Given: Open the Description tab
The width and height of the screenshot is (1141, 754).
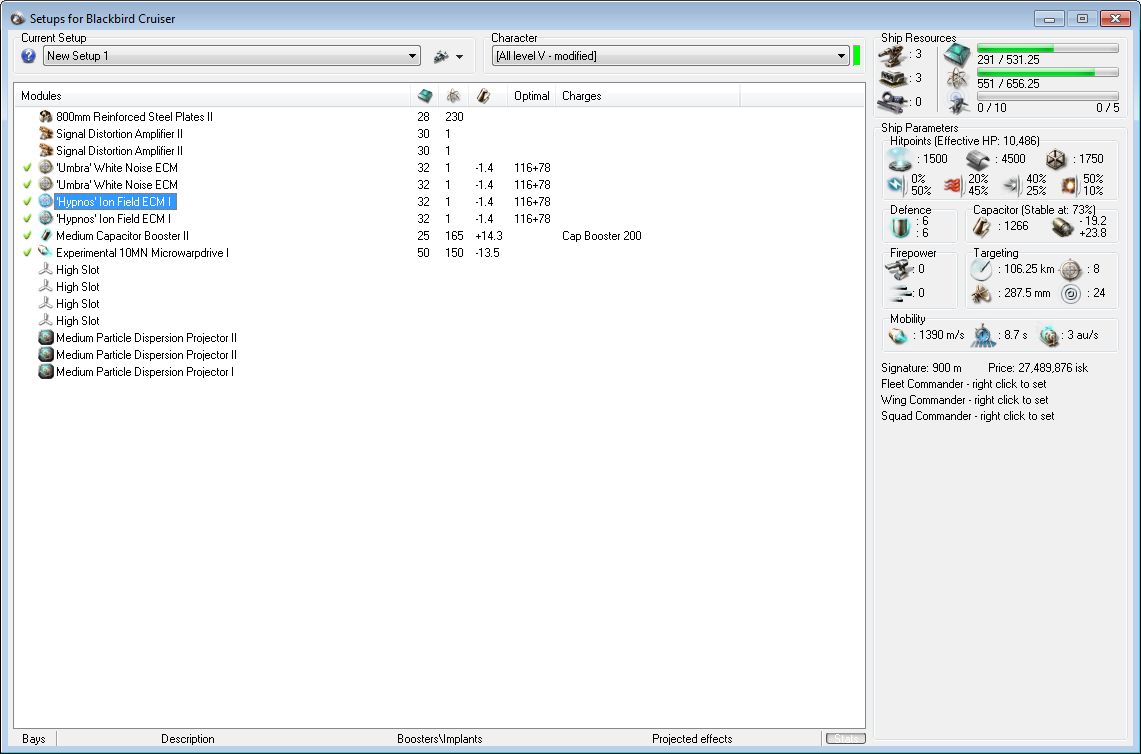Looking at the screenshot, I should coord(188,739).
